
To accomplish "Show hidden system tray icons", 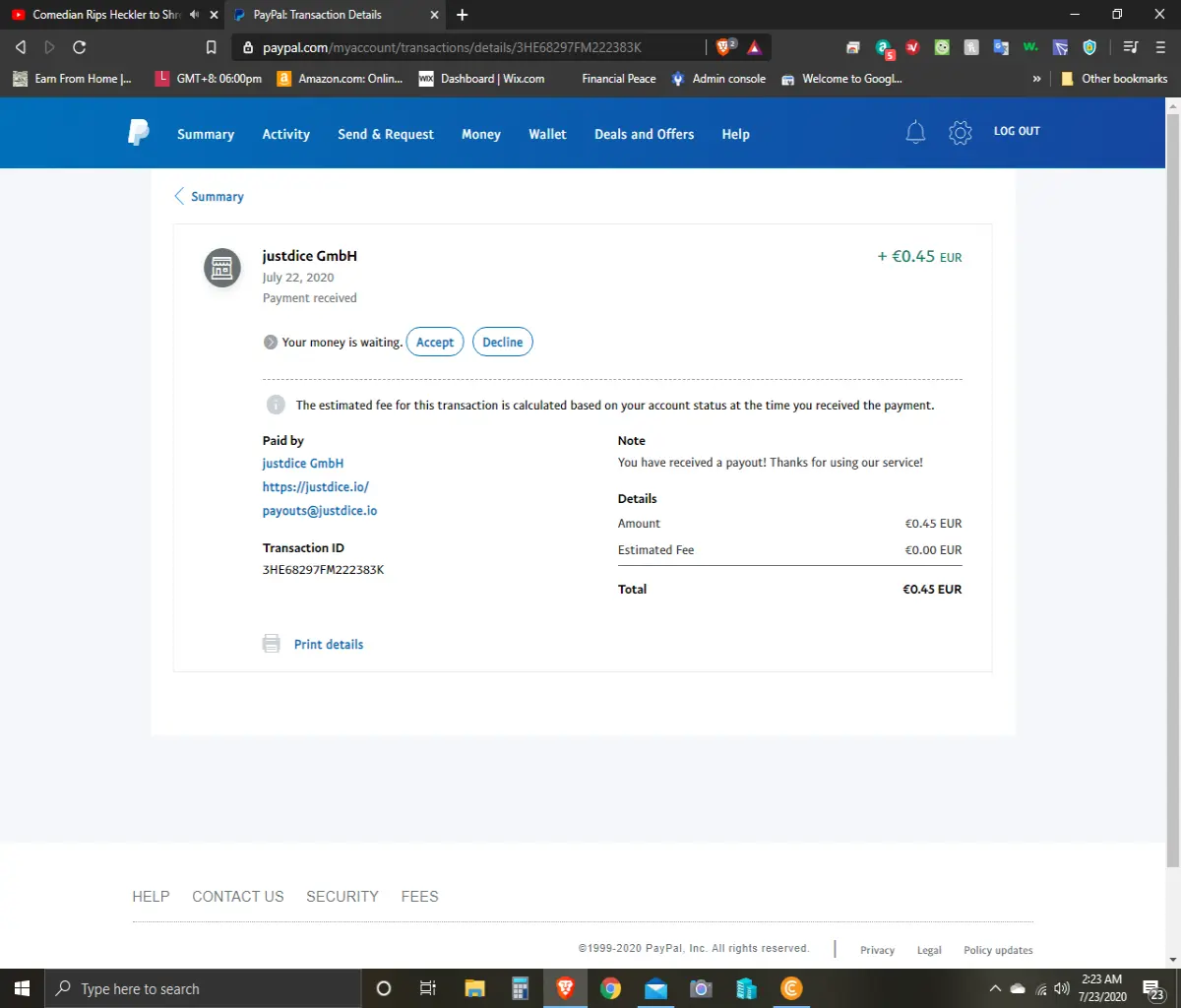I will (995, 988).
